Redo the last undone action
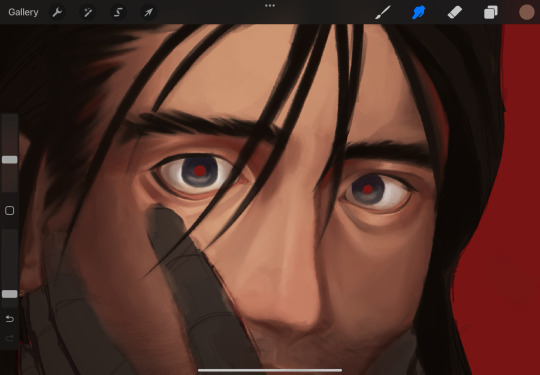This screenshot has height=375, width=540. pos(10,338)
